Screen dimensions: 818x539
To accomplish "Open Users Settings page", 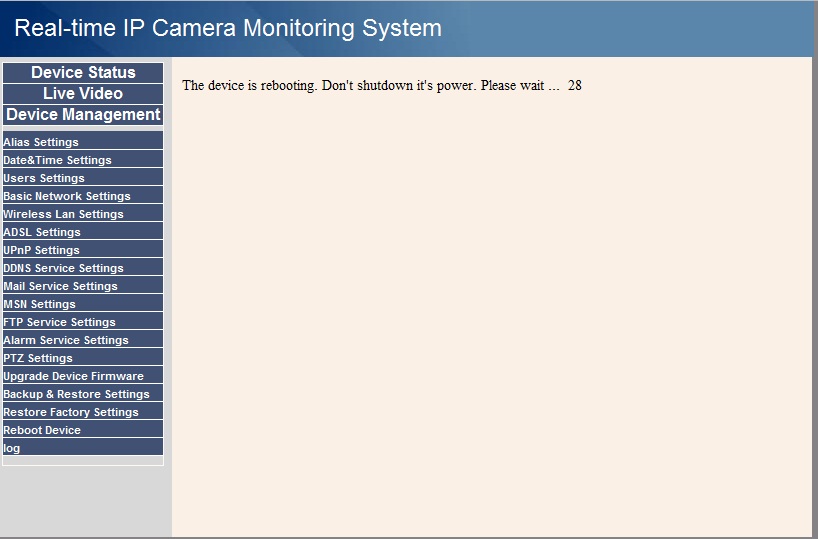I will 83,177.
